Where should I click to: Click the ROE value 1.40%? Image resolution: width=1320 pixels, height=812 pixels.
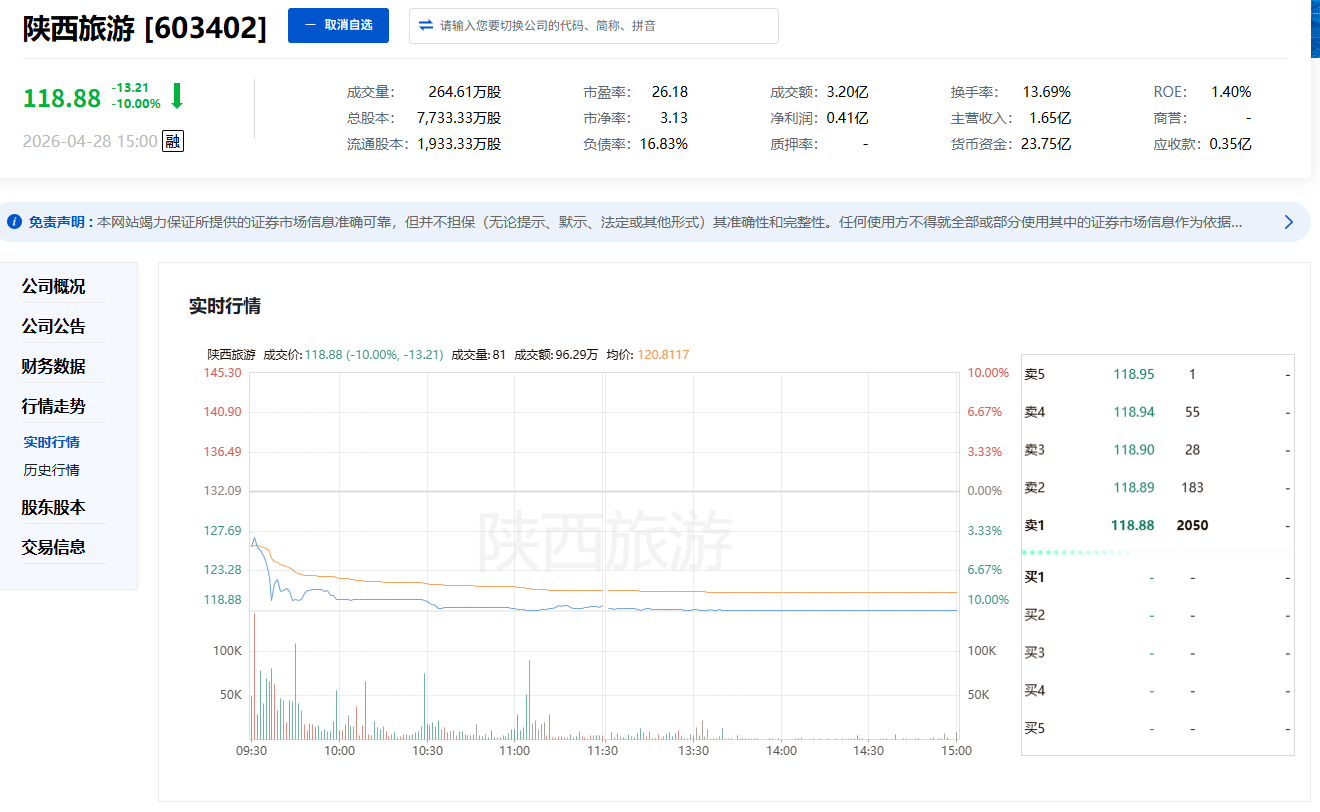click(1231, 92)
